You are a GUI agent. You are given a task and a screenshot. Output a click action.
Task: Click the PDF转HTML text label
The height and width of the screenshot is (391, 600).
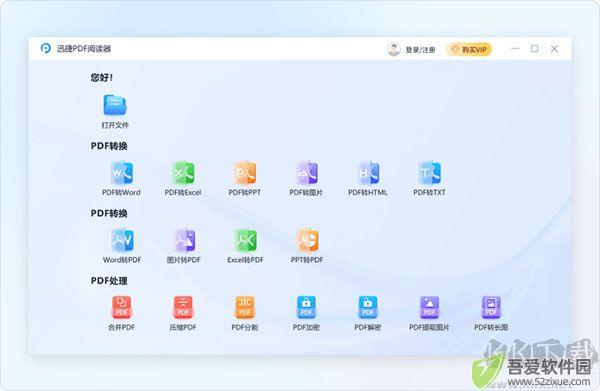pyautogui.click(x=368, y=192)
